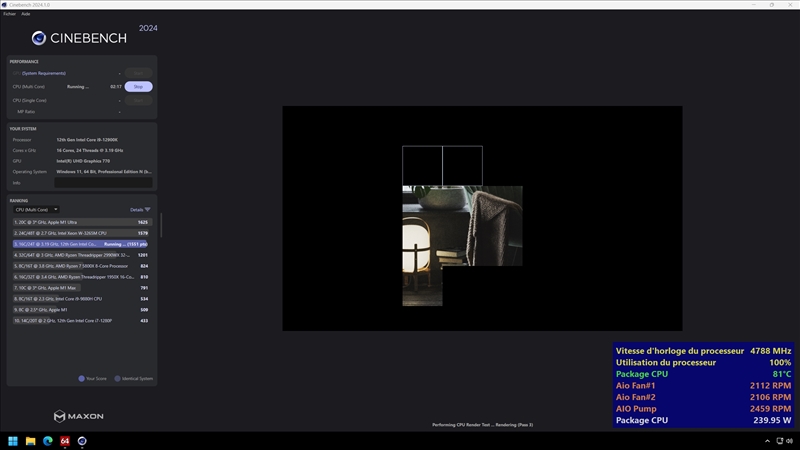800x450 pixels.
Task: Show hidden system tray icons
Action: pos(767,441)
